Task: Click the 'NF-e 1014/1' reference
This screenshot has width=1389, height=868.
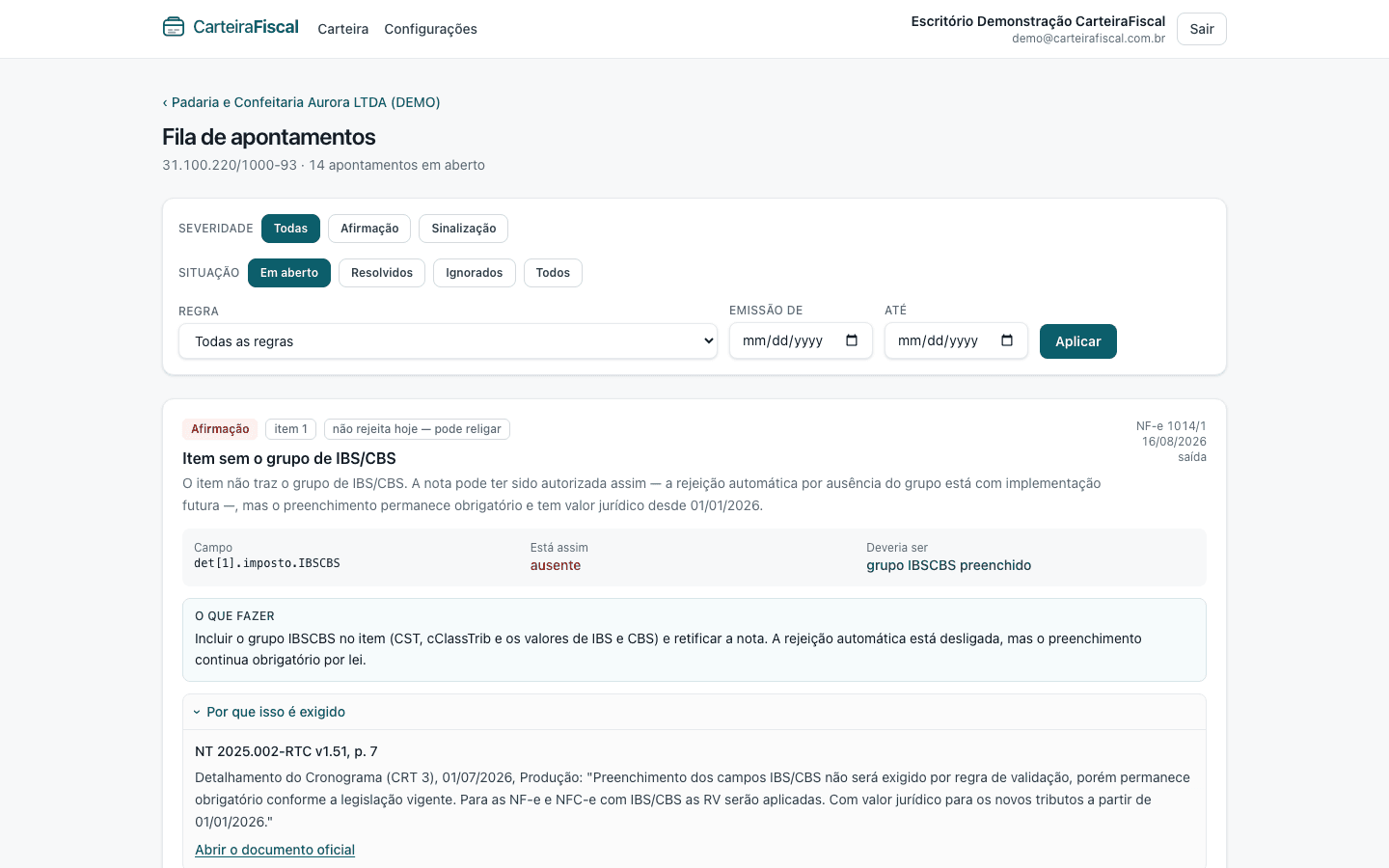Action: [1171, 426]
